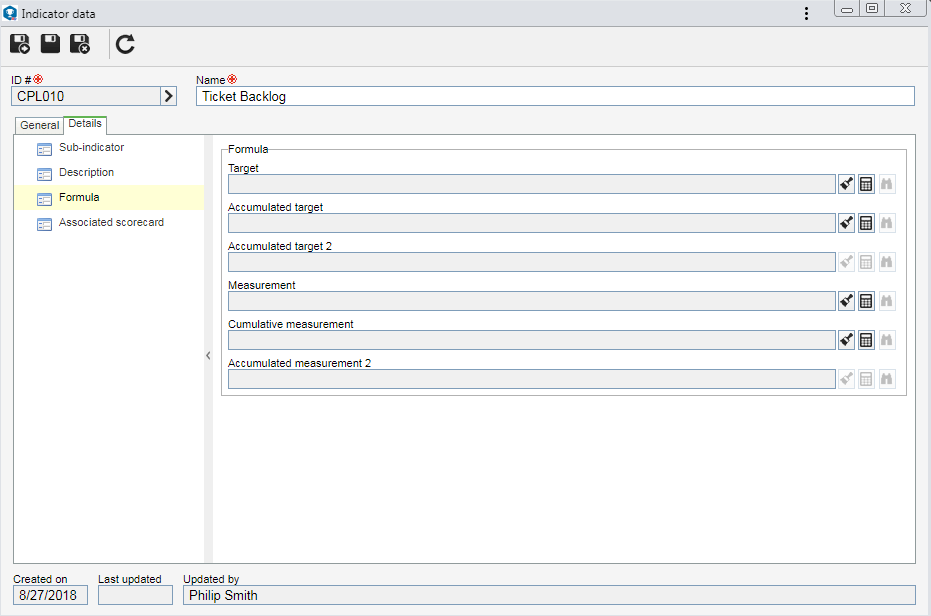Screen dimensions: 931x616
Task: Select the Details tab
Action: 85,124
